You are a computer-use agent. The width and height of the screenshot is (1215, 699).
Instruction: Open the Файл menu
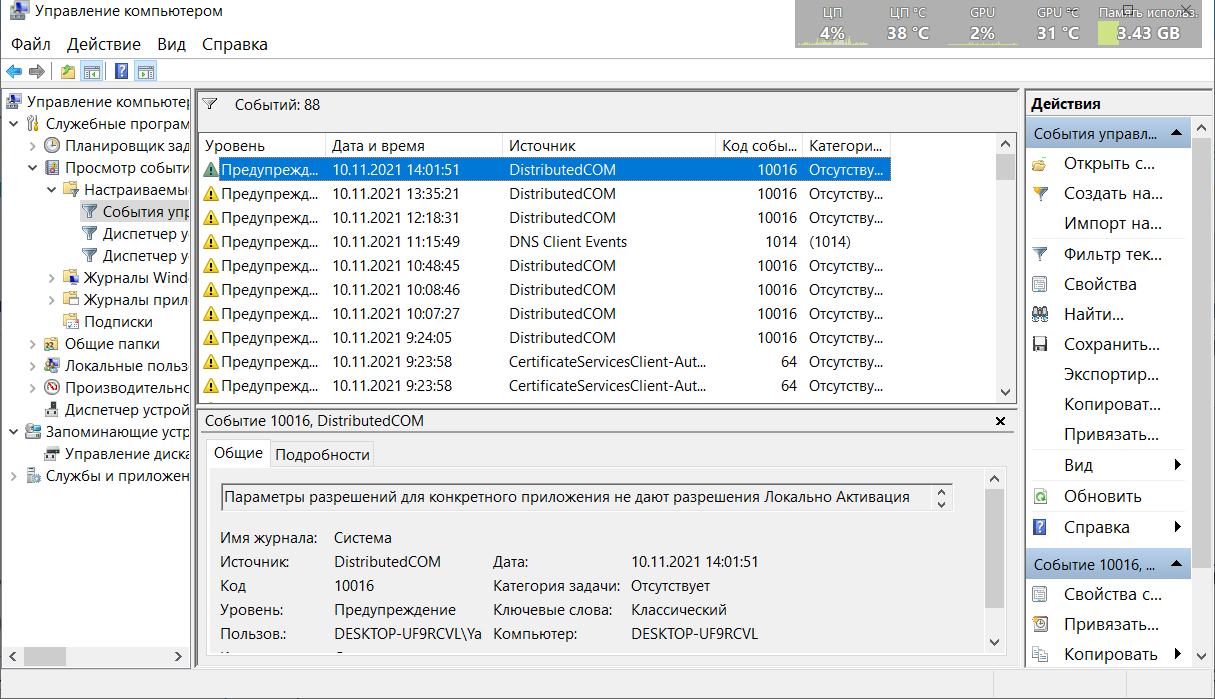tap(31, 44)
